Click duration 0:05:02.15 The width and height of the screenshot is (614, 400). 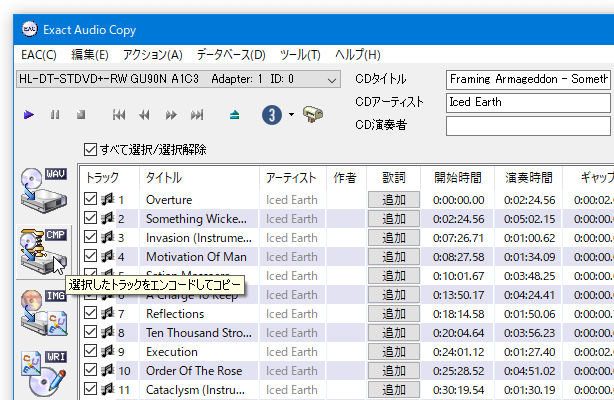click(529, 219)
